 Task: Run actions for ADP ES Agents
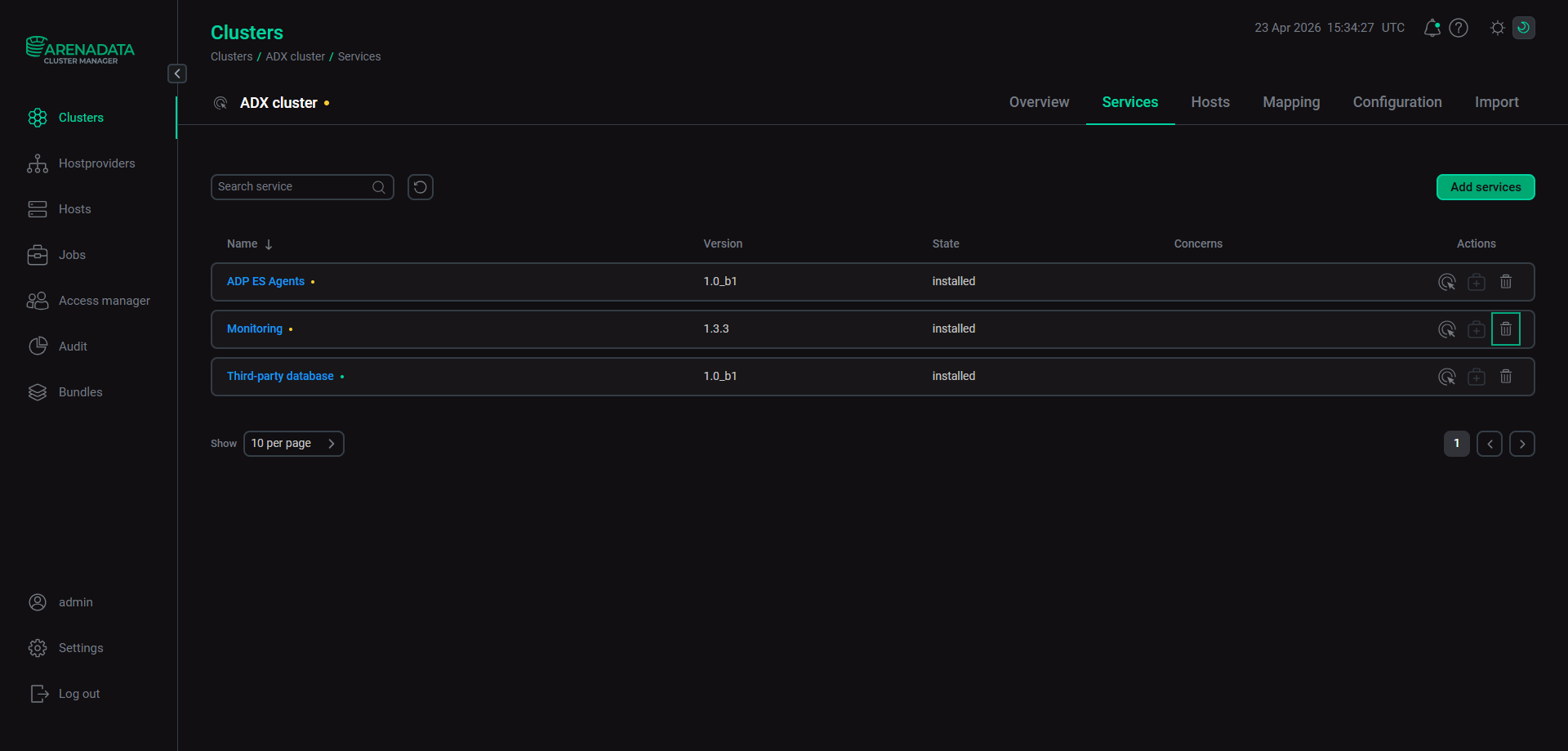pos(1447,282)
